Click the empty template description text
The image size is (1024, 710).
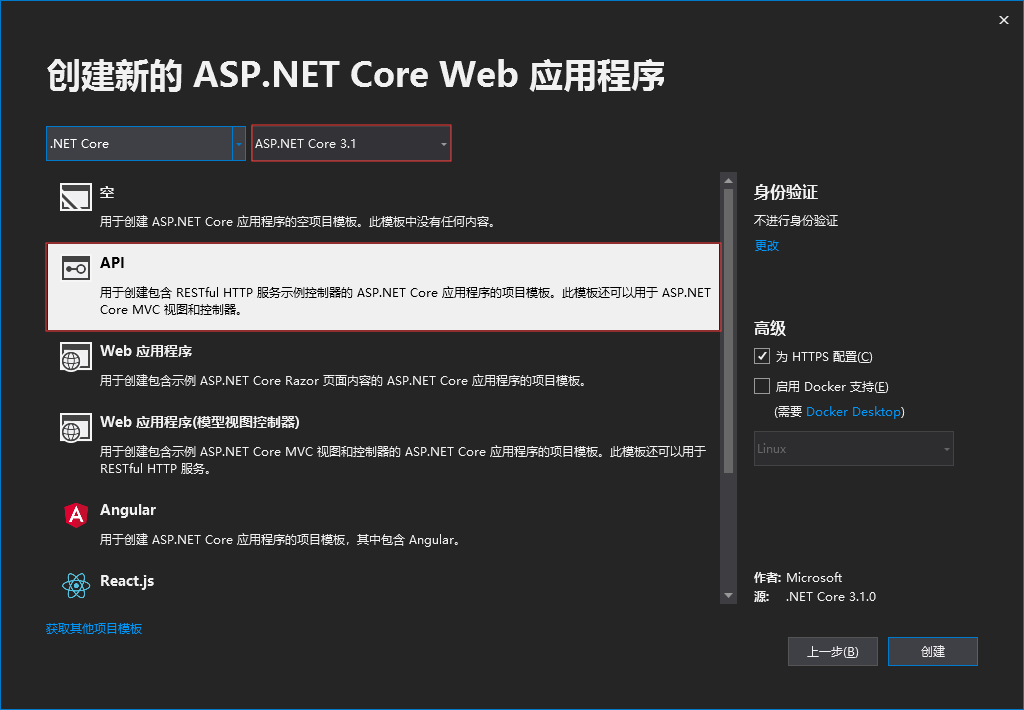pyautogui.click(x=298, y=221)
